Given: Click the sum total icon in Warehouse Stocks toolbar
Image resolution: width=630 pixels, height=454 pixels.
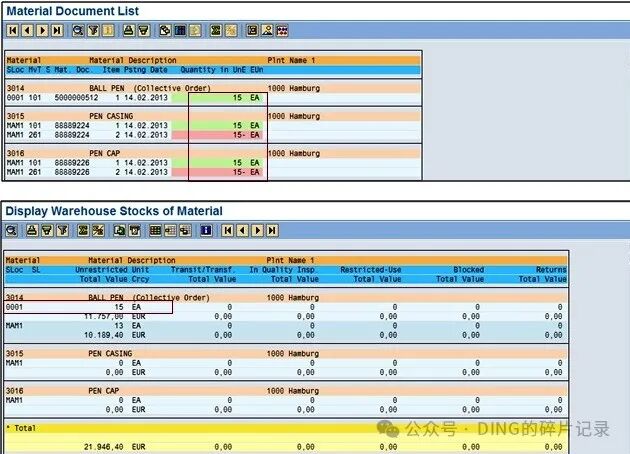Looking at the screenshot, I should pos(83,231).
